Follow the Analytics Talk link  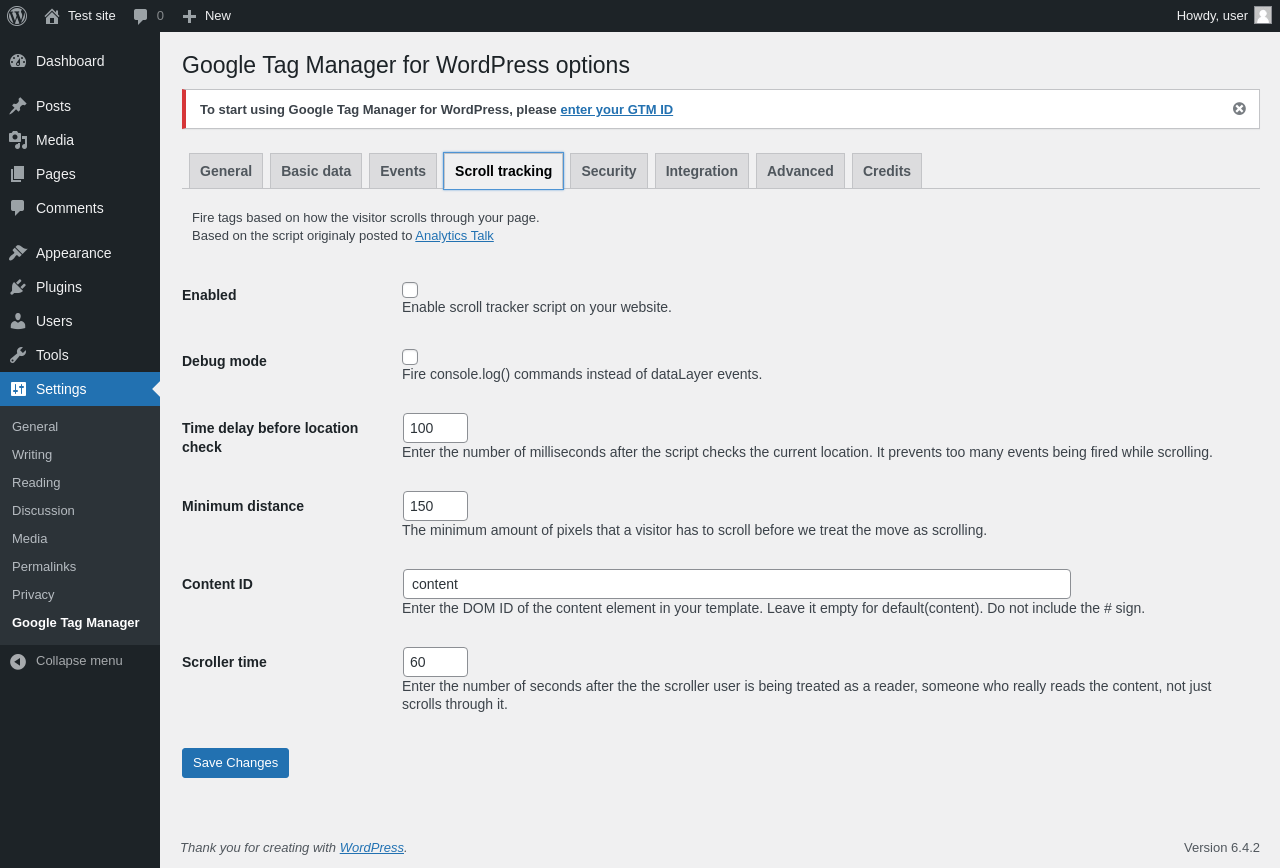pos(454,236)
